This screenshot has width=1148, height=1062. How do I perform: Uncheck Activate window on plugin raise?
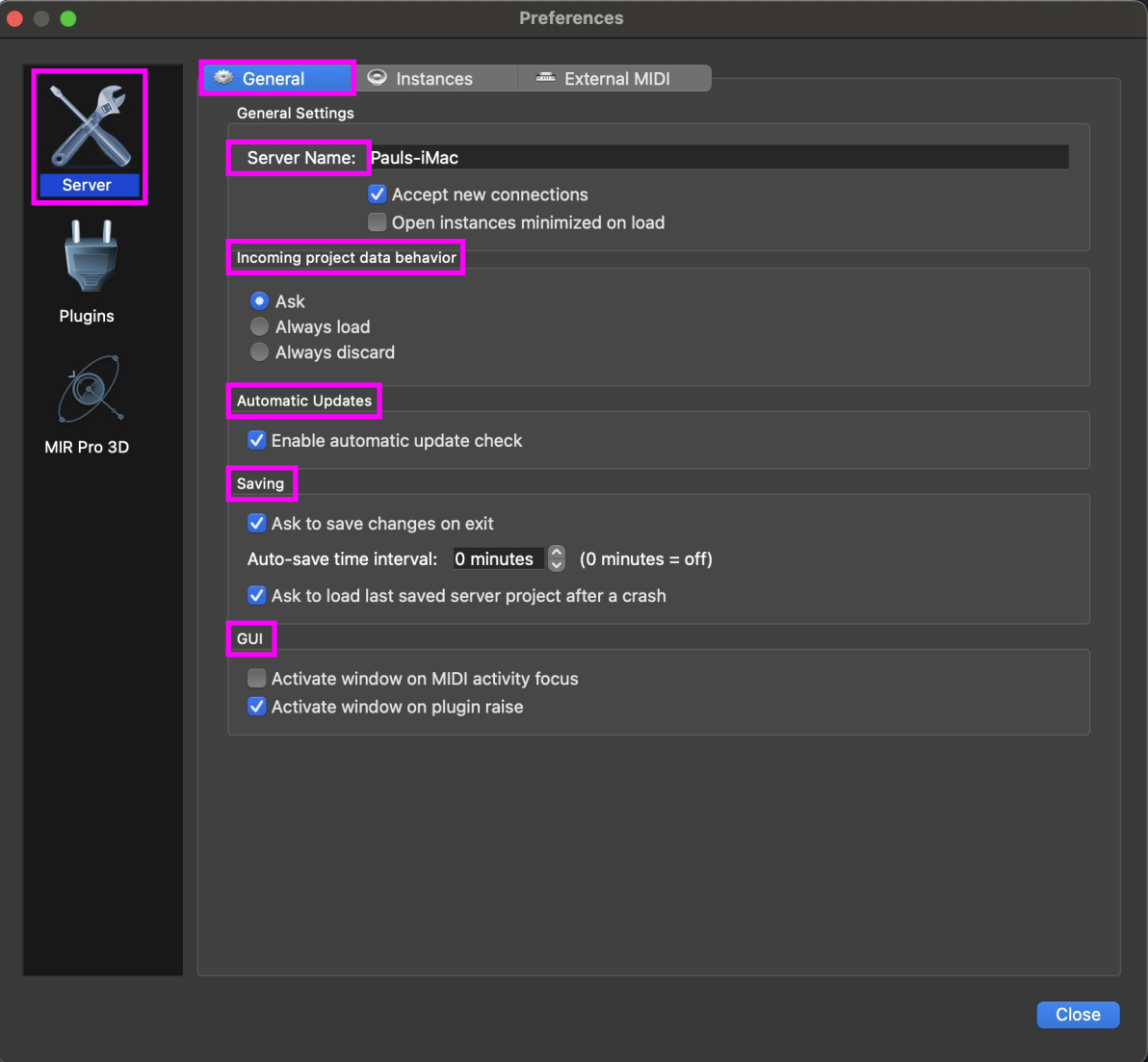point(257,707)
